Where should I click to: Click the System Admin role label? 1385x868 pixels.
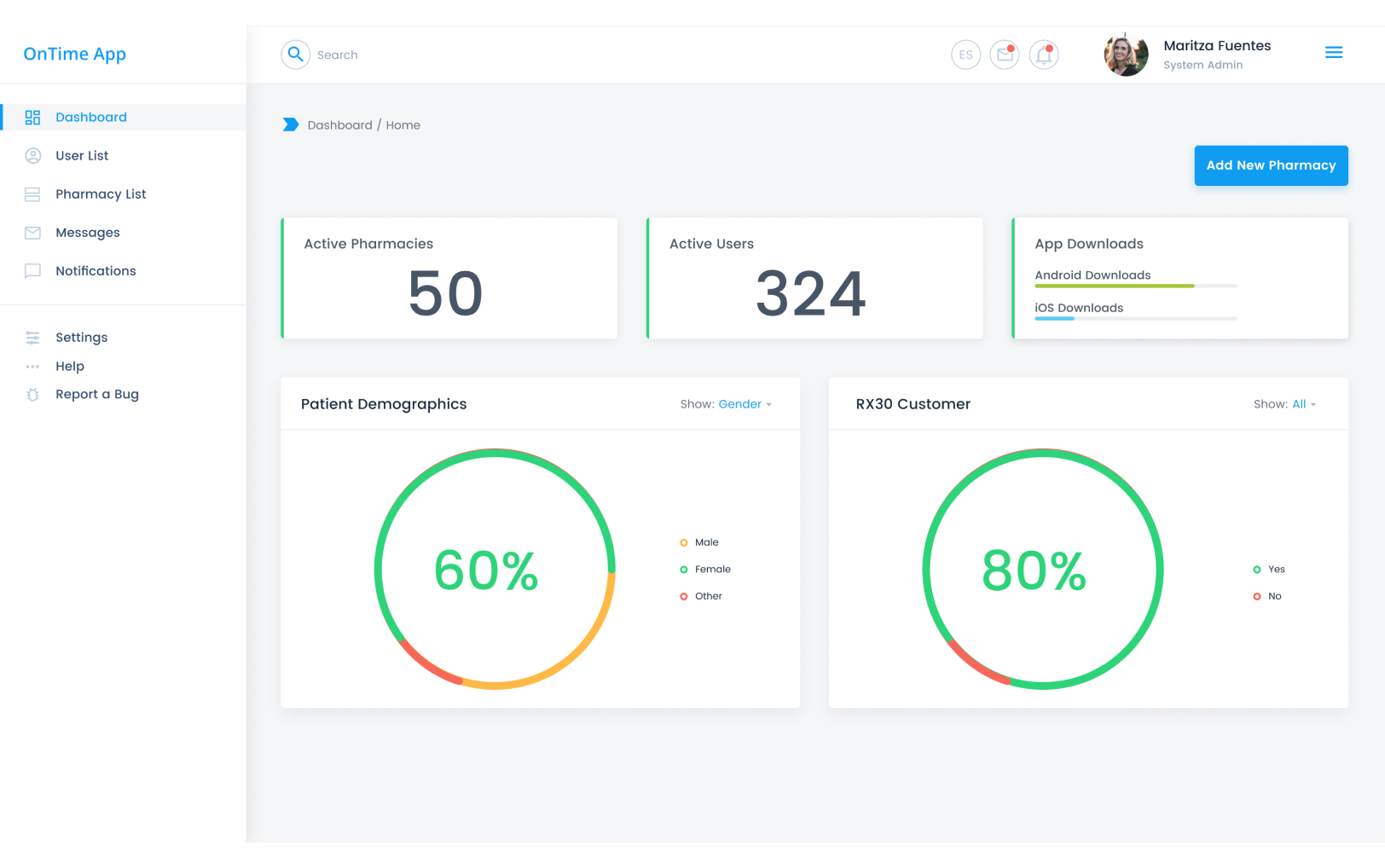click(x=1202, y=65)
